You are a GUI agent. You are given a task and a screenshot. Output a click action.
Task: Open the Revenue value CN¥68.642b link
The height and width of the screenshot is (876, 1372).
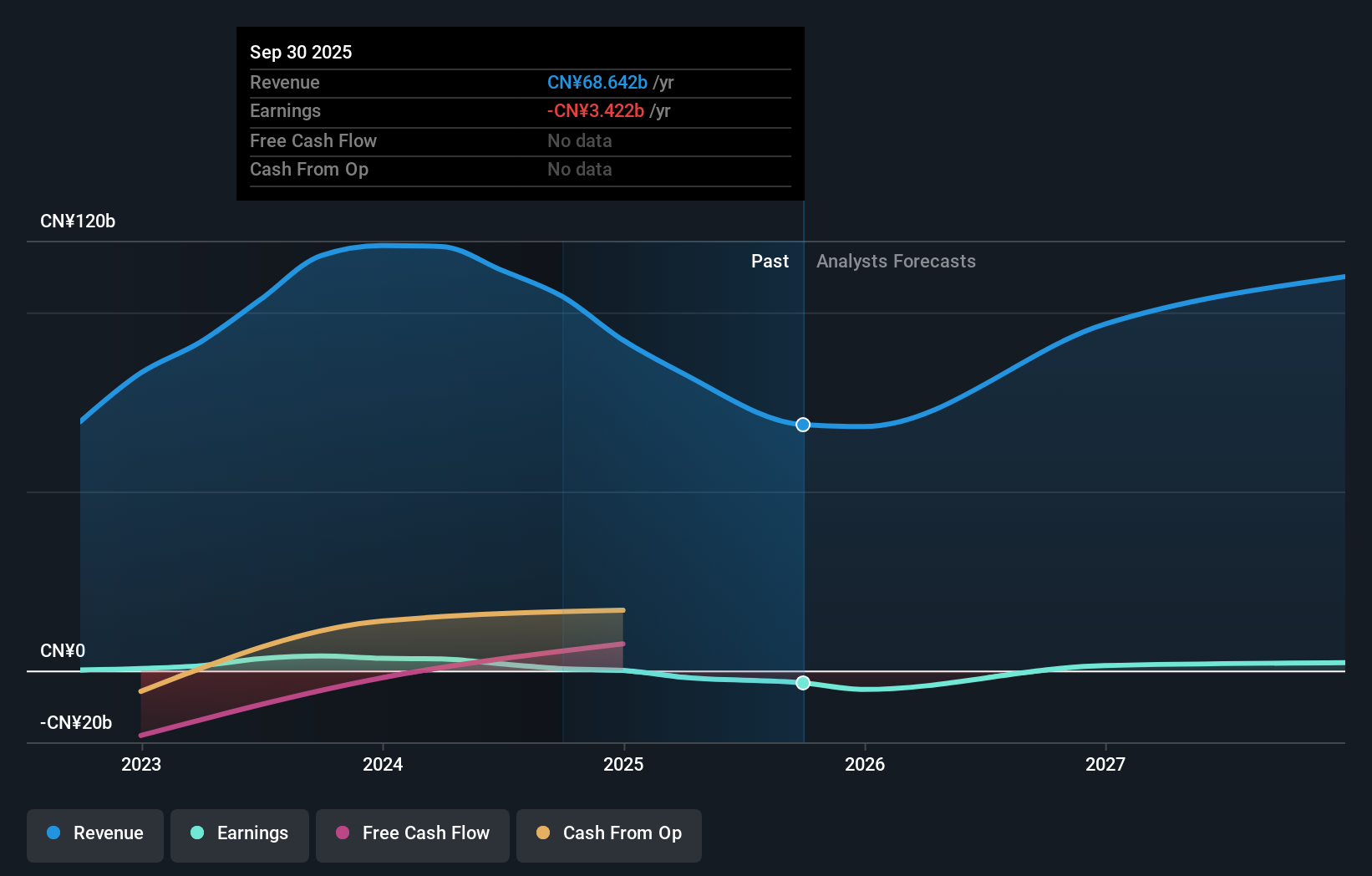coord(596,83)
